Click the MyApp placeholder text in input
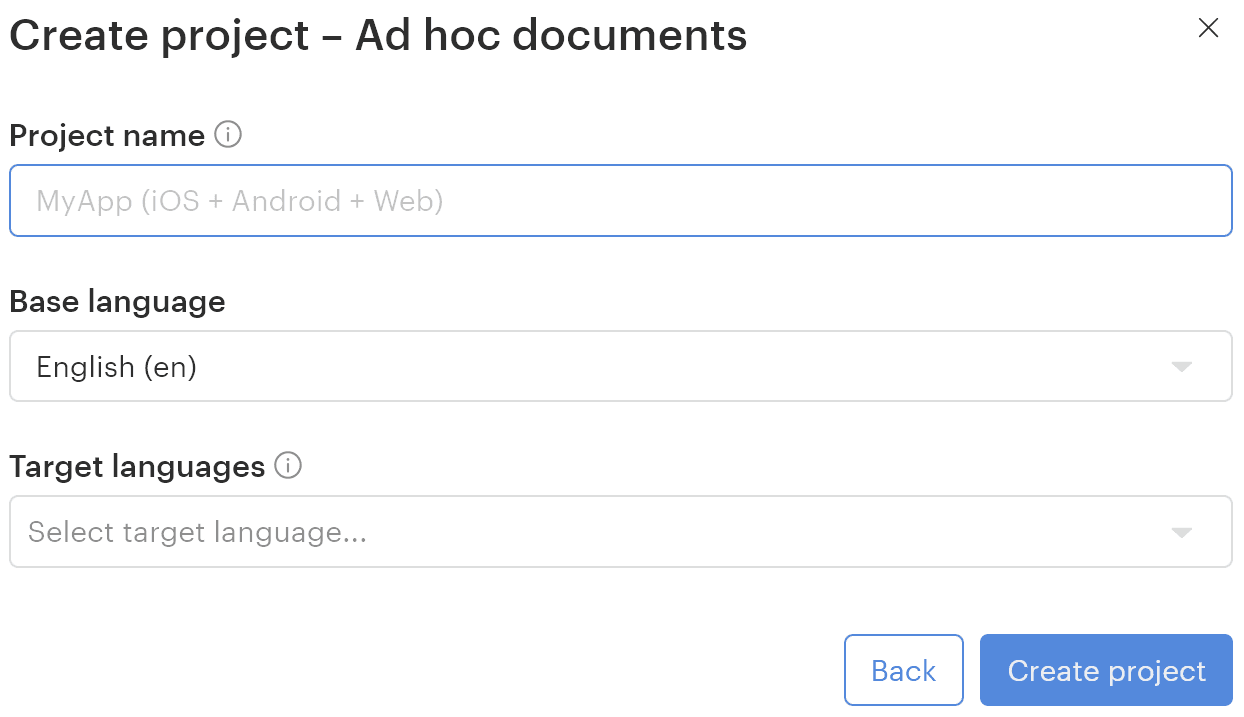Screen dimensions: 1244x717 [240, 201]
